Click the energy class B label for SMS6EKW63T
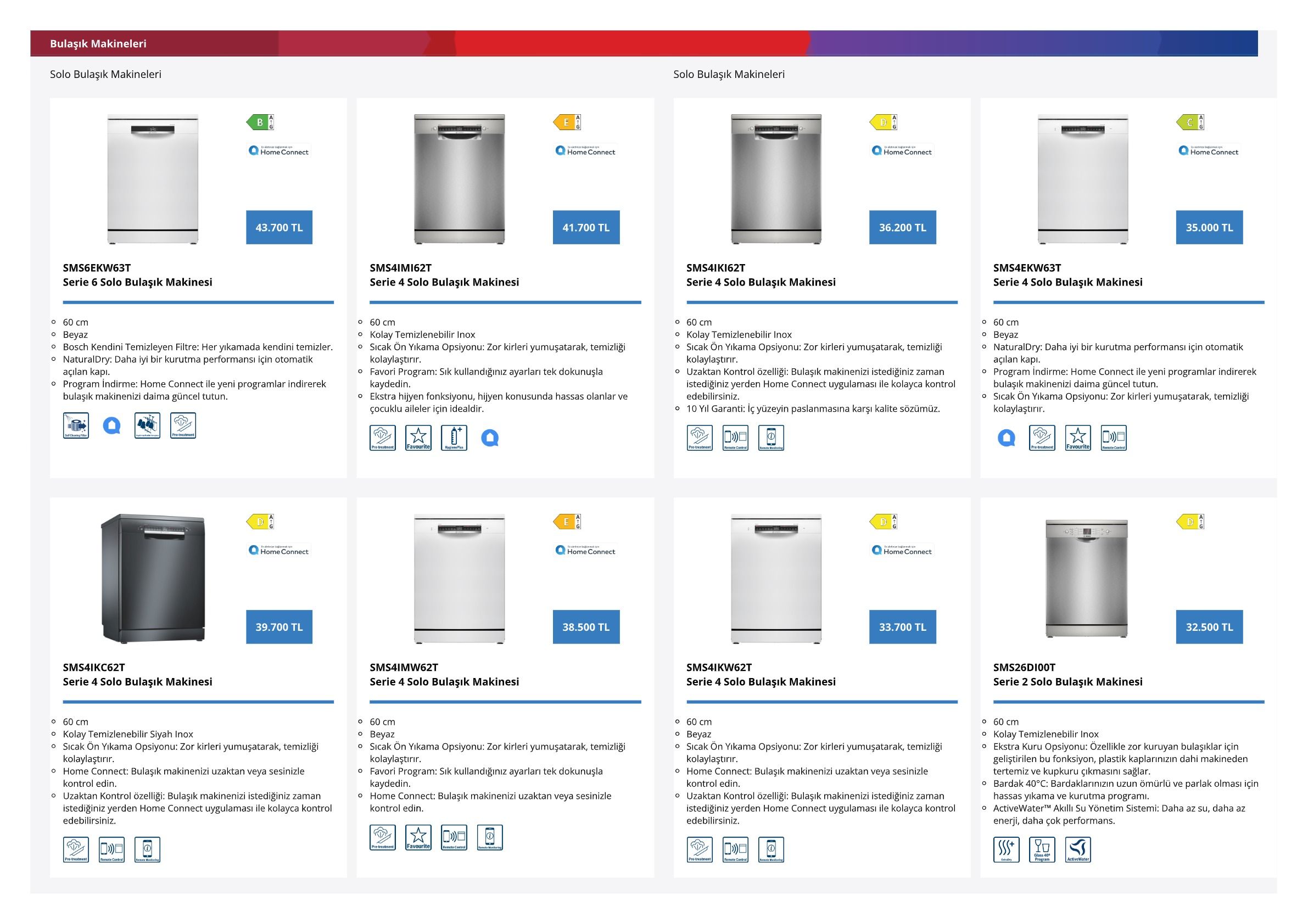1308x924 pixels. [x=260, y=122]
